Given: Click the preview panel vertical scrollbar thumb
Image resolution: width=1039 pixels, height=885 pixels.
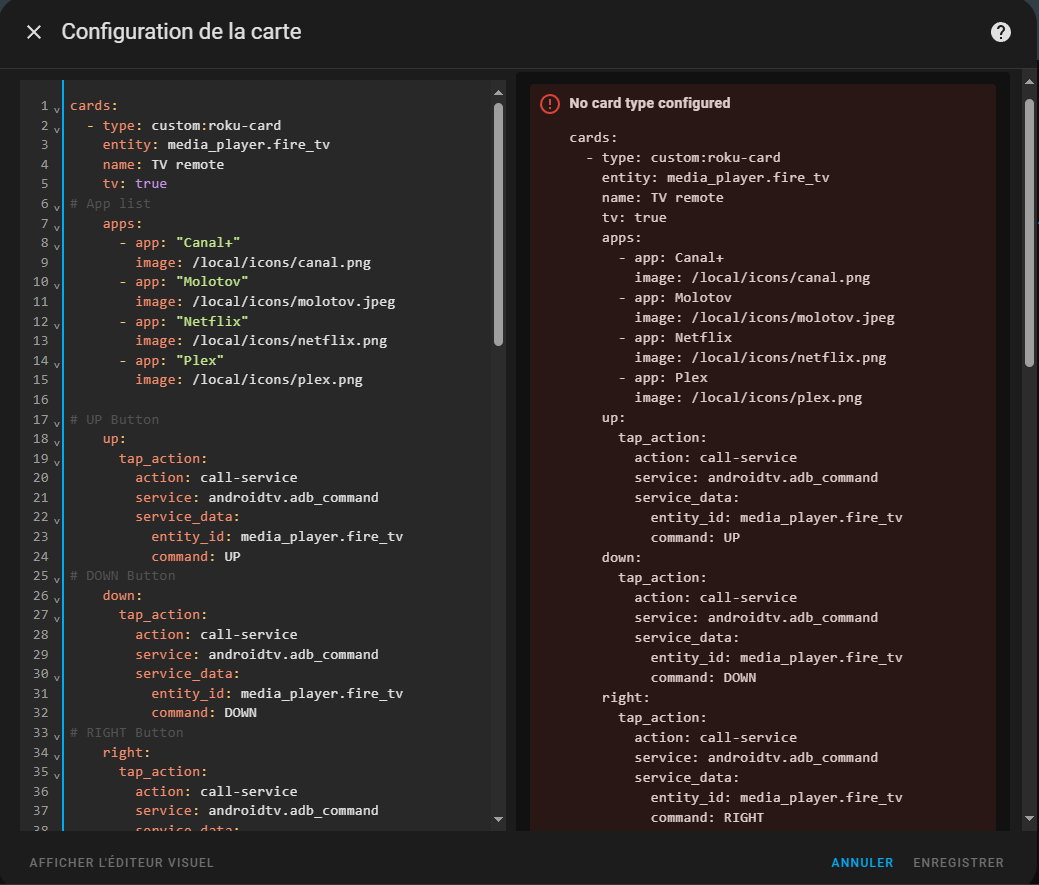Looking at the screenshot, I should pos(1029,233).
